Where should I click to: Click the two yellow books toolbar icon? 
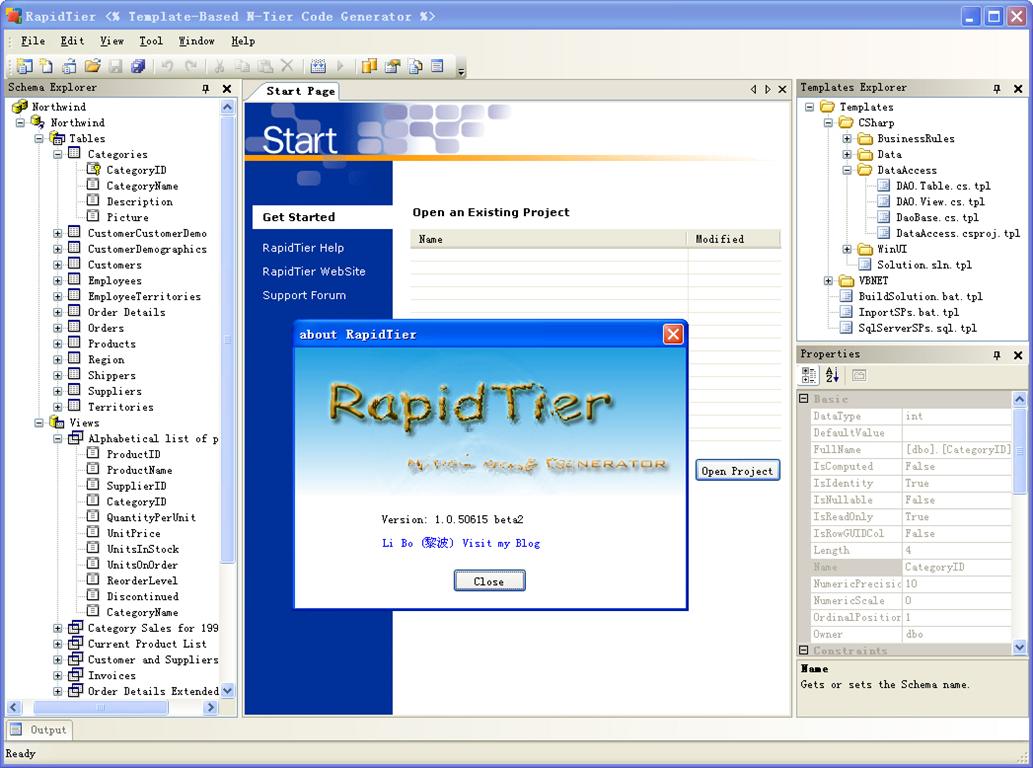point(370,66)
